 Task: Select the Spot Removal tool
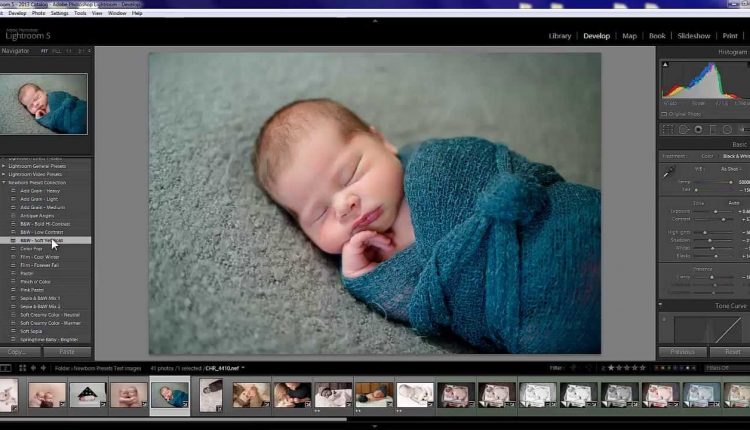click(x=683, y=130)
